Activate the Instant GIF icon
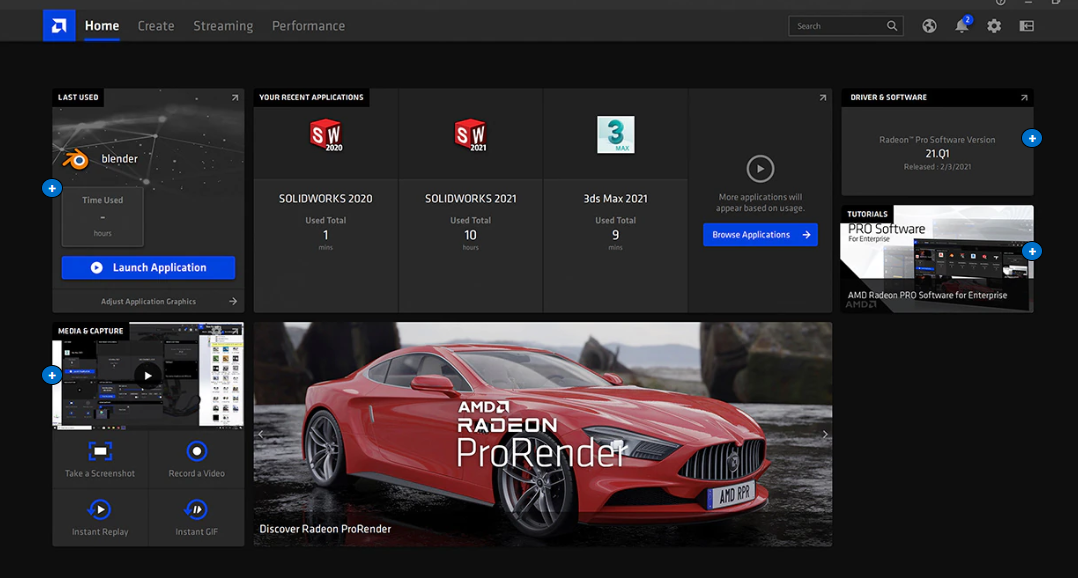The height and width of the screenshot is (578, 1078). [197, 510]
